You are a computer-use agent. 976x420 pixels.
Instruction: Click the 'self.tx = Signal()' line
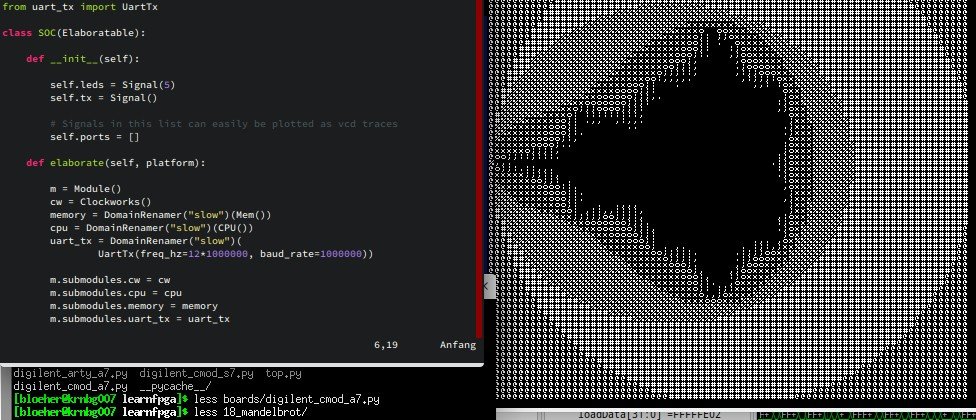(103, 98)
